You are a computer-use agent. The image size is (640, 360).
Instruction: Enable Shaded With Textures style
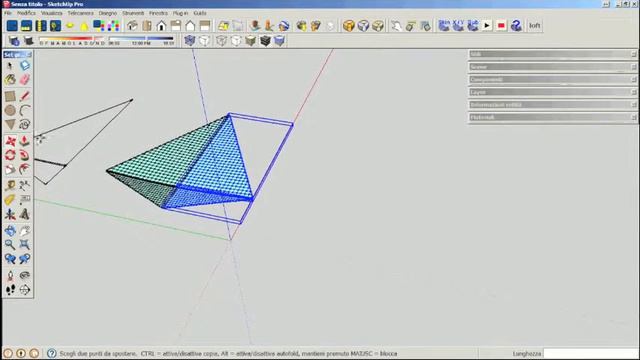pos(265,40)
